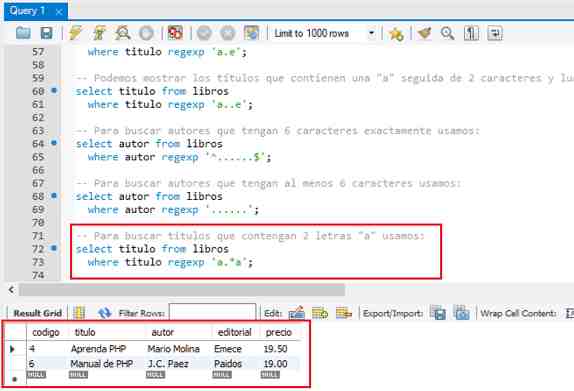Select the cell 'J.C. Paez'
The width and height of the screenshot is (574, 391).
click(x=168, y=364)
